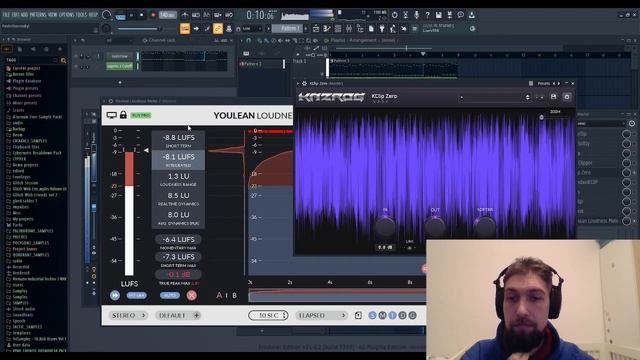
Task: Toggle the orange link icon in the toolbar
Action: (218, 29)
